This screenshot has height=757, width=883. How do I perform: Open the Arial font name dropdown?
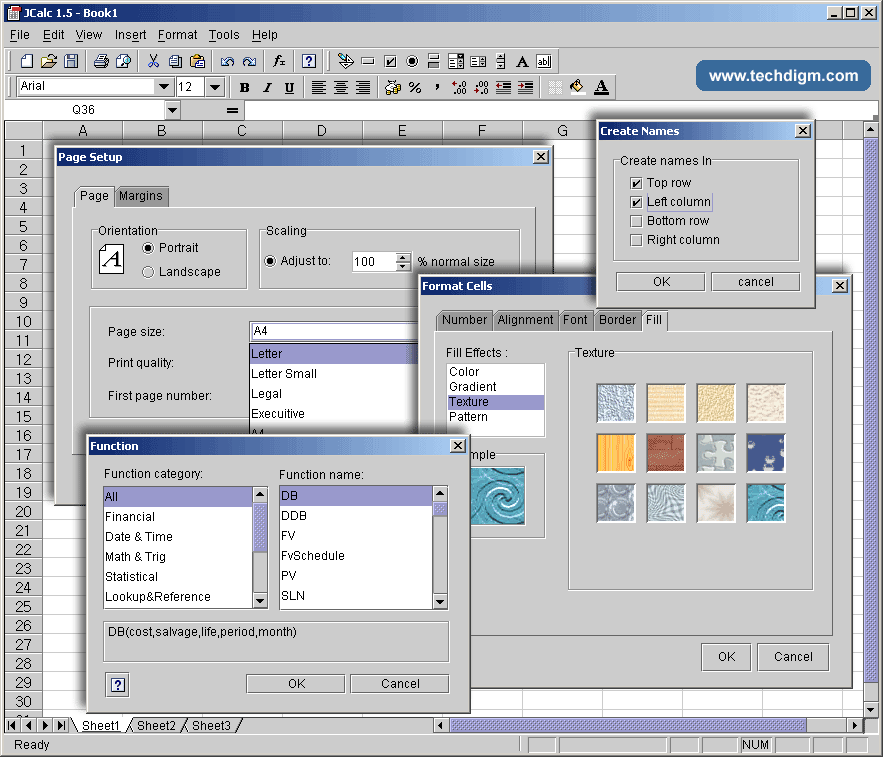pyautogui.click(x=164, y=87)
